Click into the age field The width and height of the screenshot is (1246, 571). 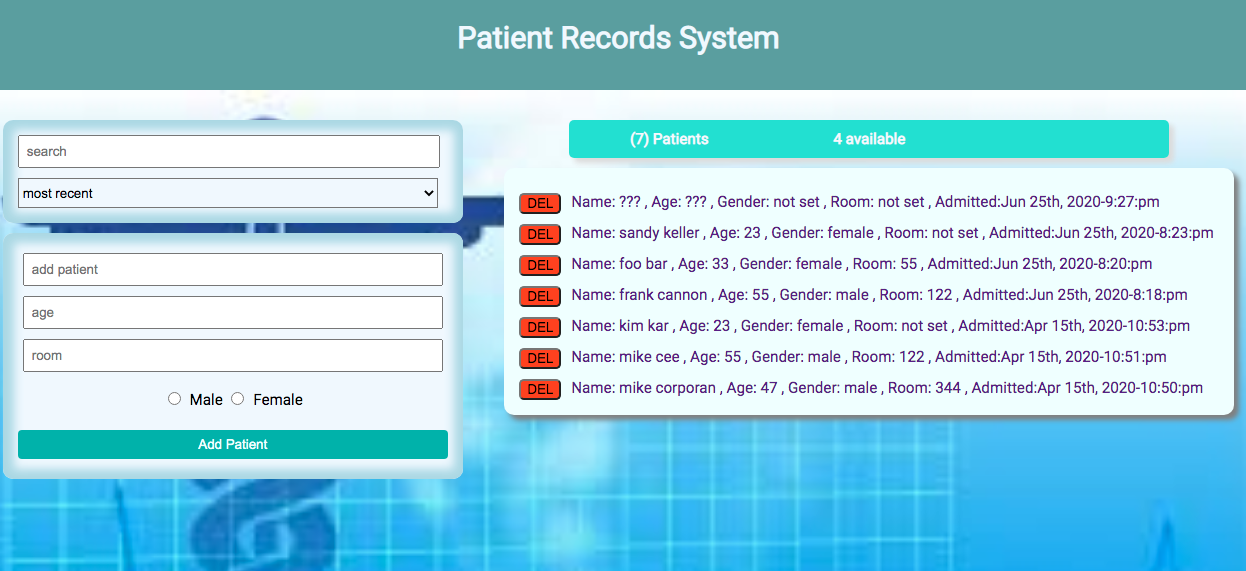[233, 312]
